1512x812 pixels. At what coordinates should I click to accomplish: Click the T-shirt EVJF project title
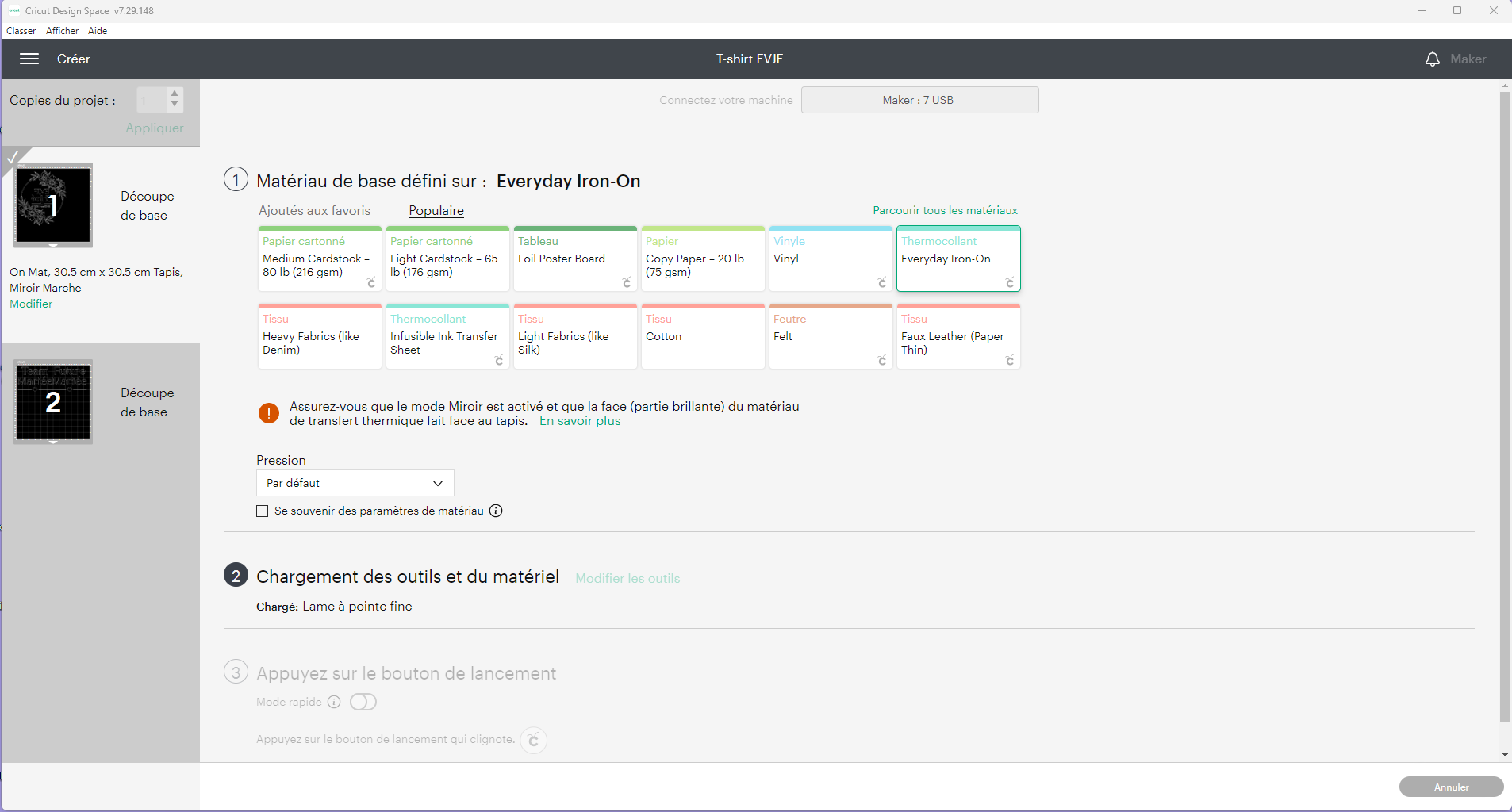(750, 59)
